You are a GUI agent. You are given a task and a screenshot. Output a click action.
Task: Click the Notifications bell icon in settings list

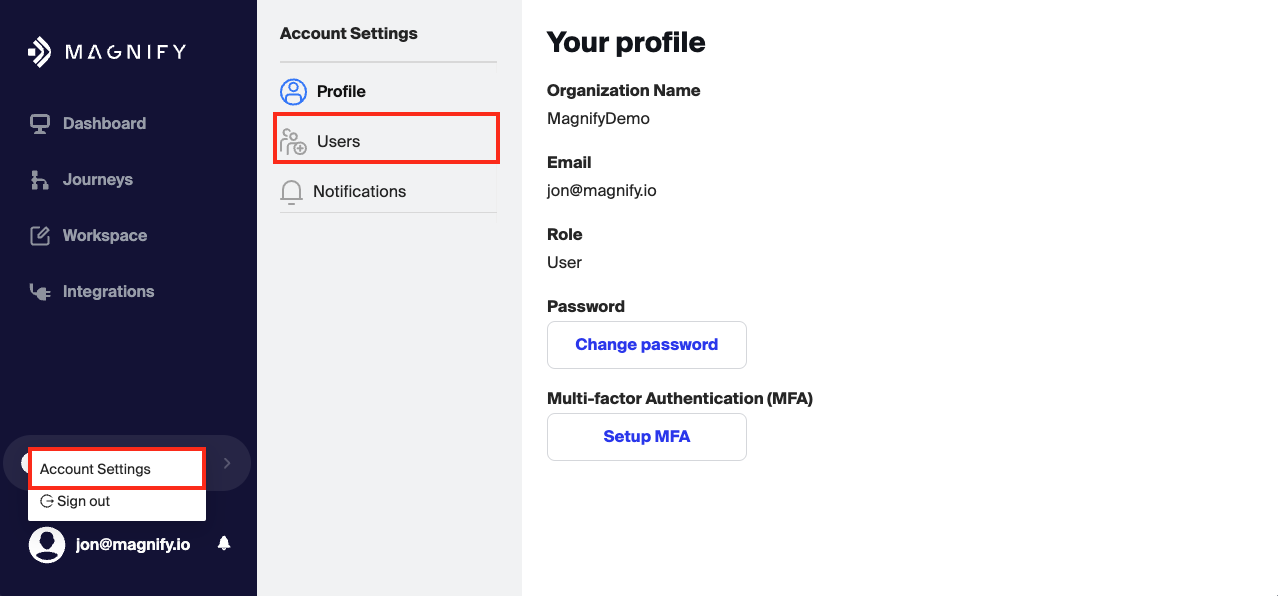291,192
